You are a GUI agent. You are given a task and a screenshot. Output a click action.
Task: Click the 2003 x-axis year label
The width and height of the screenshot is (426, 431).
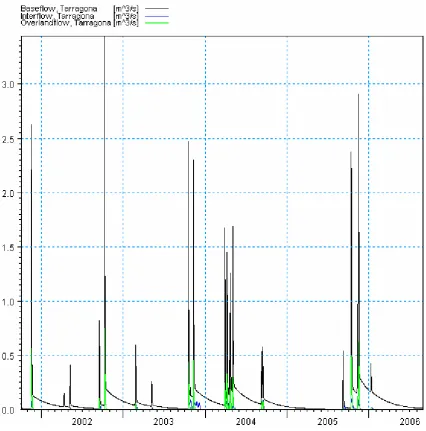coord(163,422)
